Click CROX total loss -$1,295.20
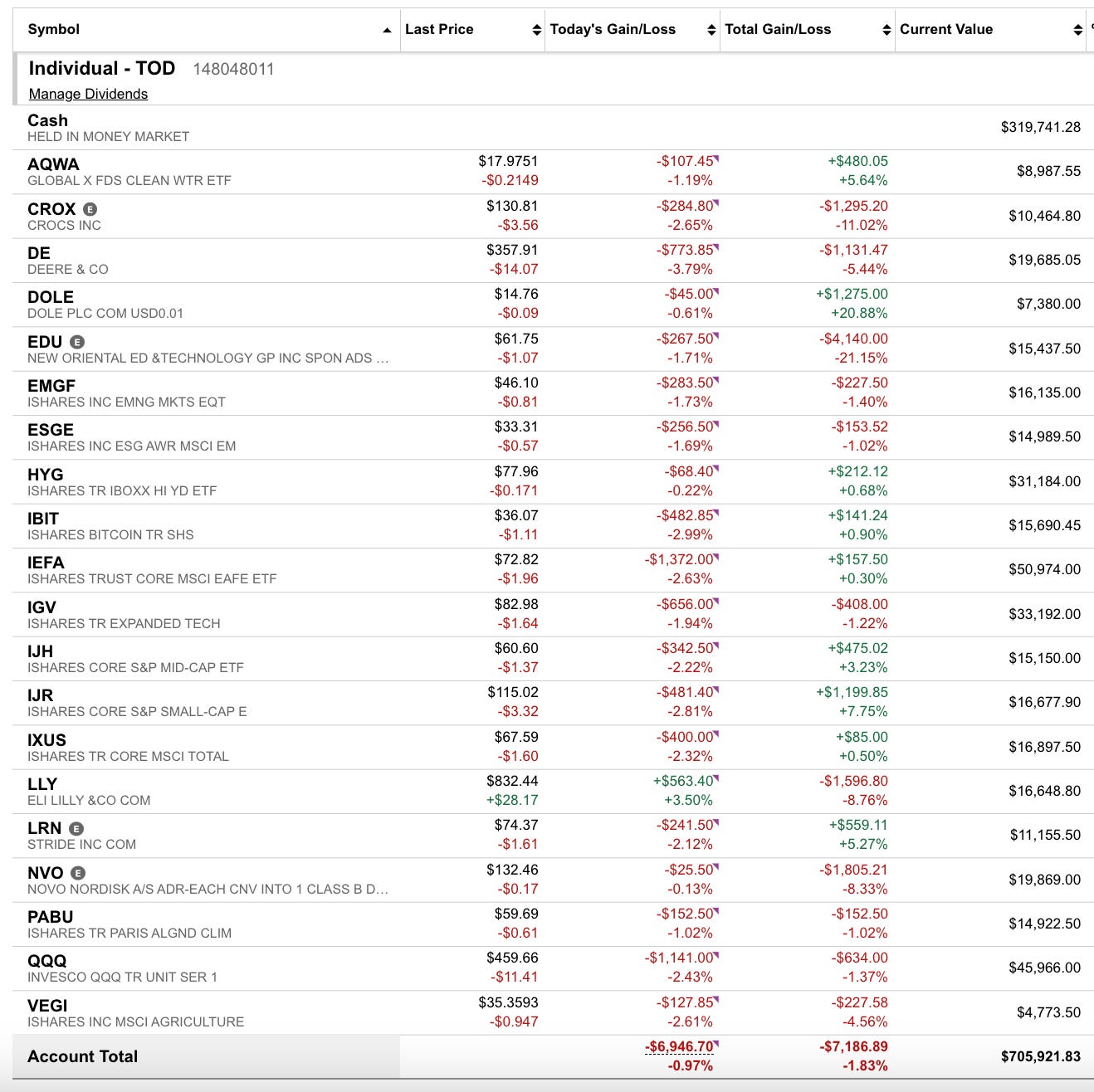The width and height of the screenshot is (1094, 1092). click(853, 206)
